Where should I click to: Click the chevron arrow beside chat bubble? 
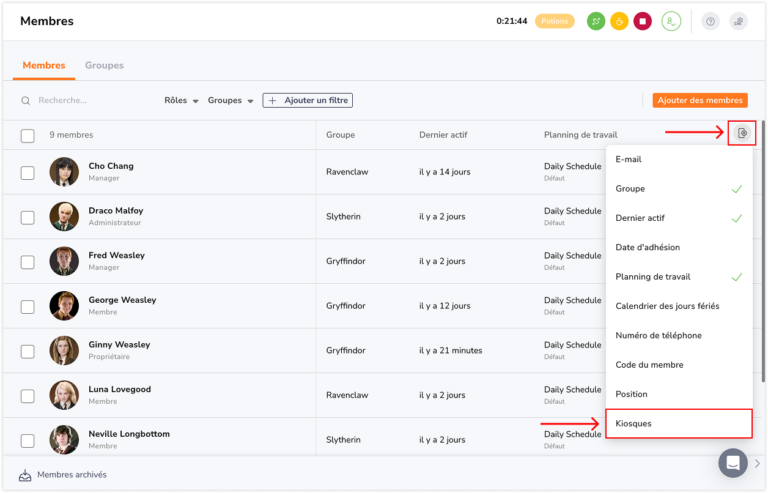[x=757, y=463]
